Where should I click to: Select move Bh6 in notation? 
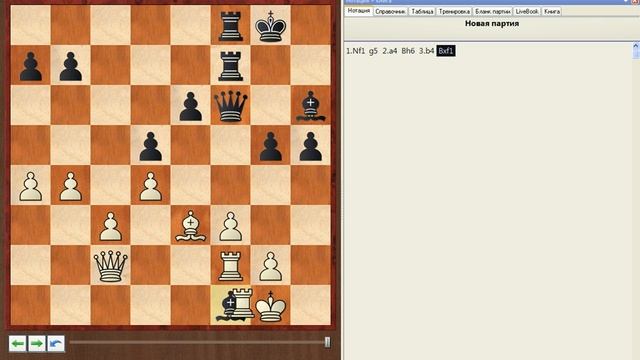tap(408, 51)
